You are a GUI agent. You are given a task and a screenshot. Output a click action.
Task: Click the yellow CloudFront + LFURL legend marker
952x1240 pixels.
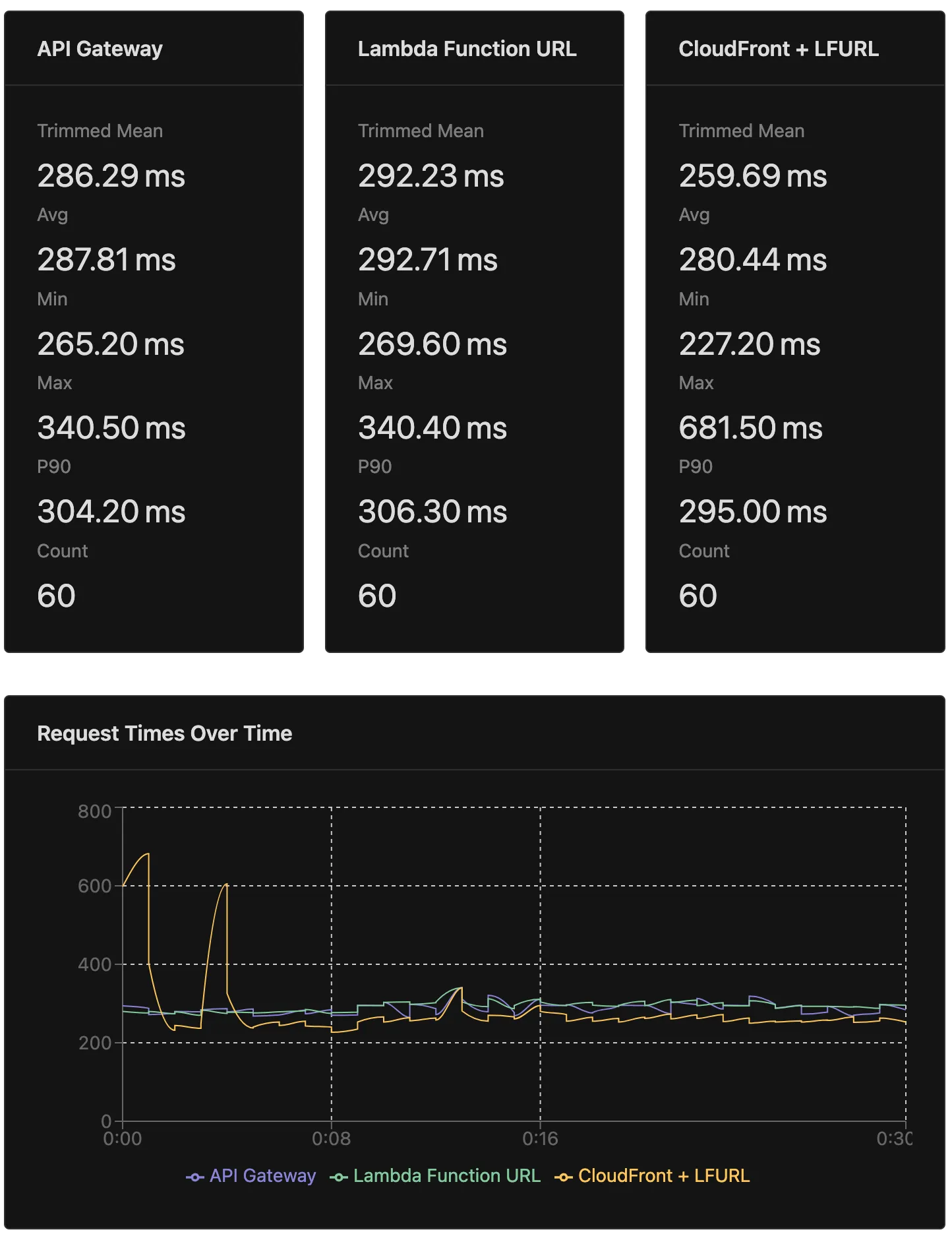(x=563, y=1177)
